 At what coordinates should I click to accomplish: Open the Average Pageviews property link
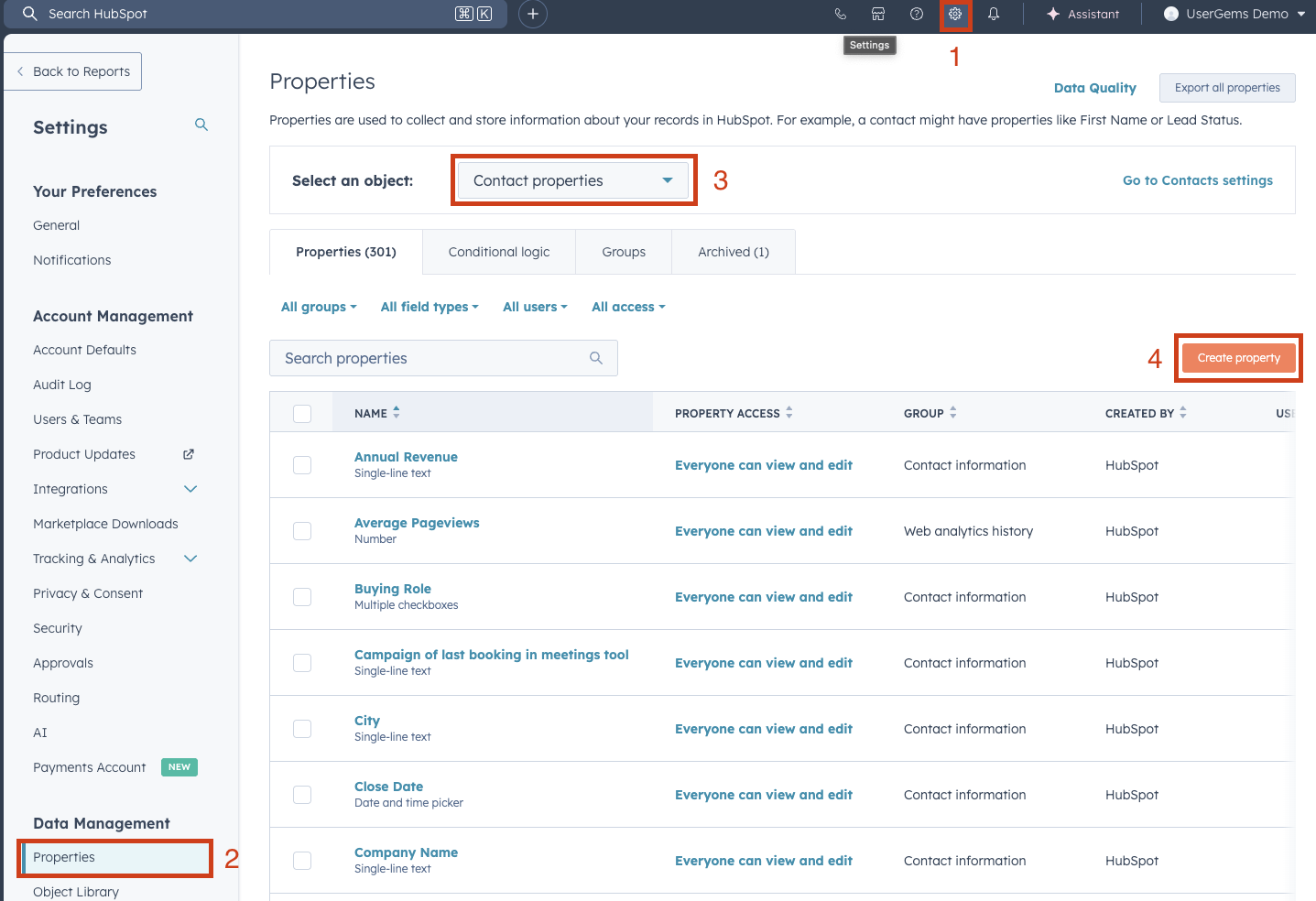click(x=417, y=523)
